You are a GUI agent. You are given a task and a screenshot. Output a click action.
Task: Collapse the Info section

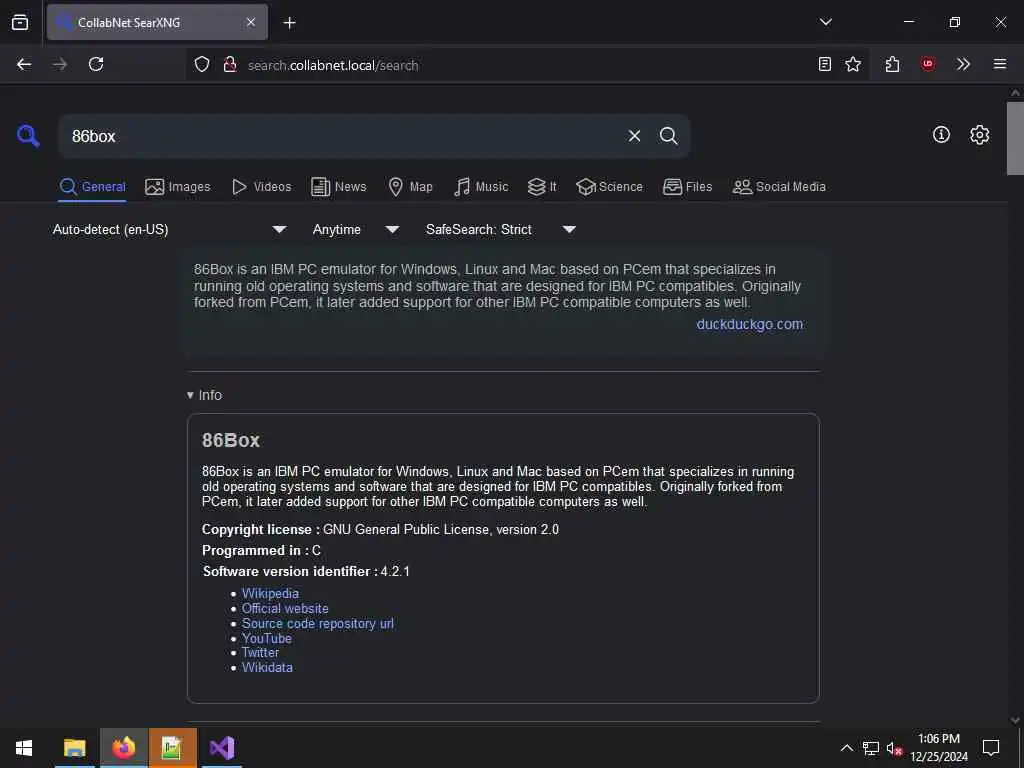coord(204,395)
